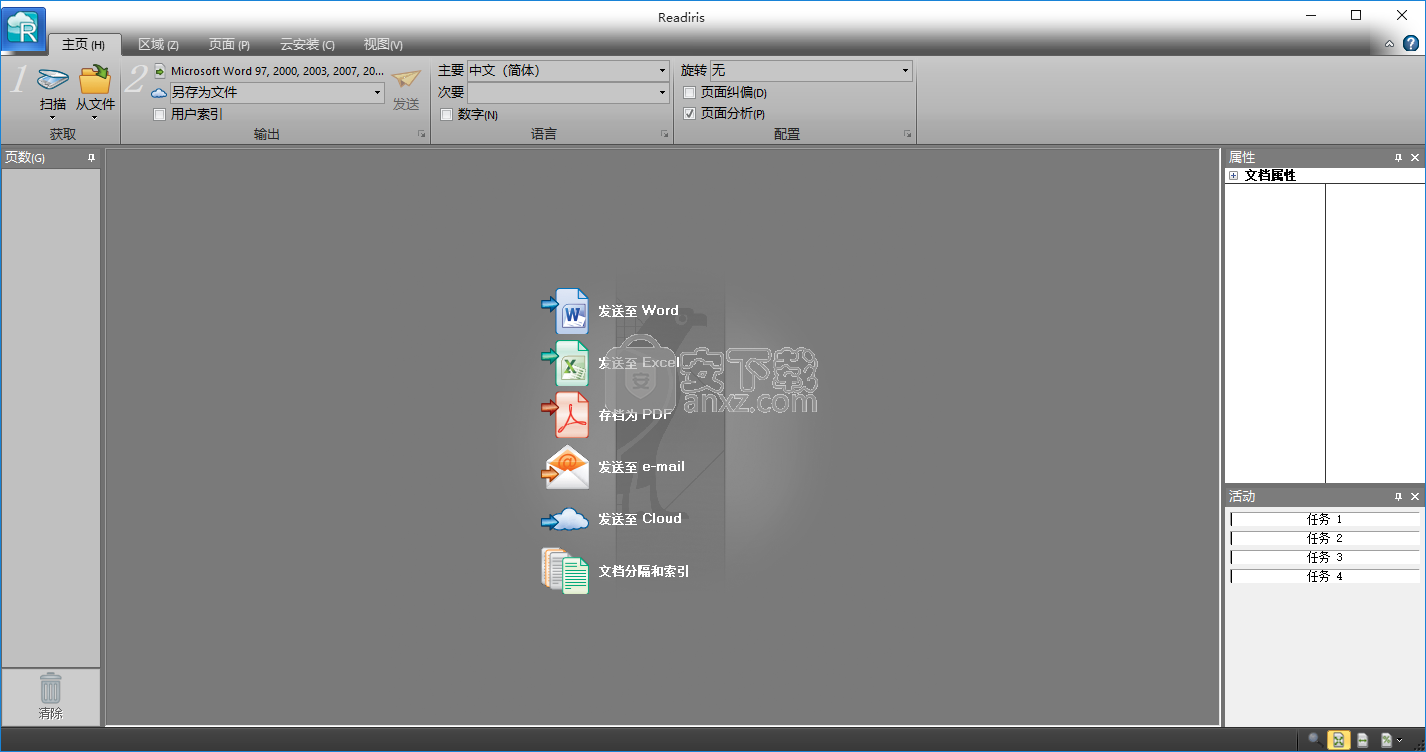Switch to the Cloud Install (云安装) tab
Viewport: 1426px width, 752px height.
[x=307, y=44]
